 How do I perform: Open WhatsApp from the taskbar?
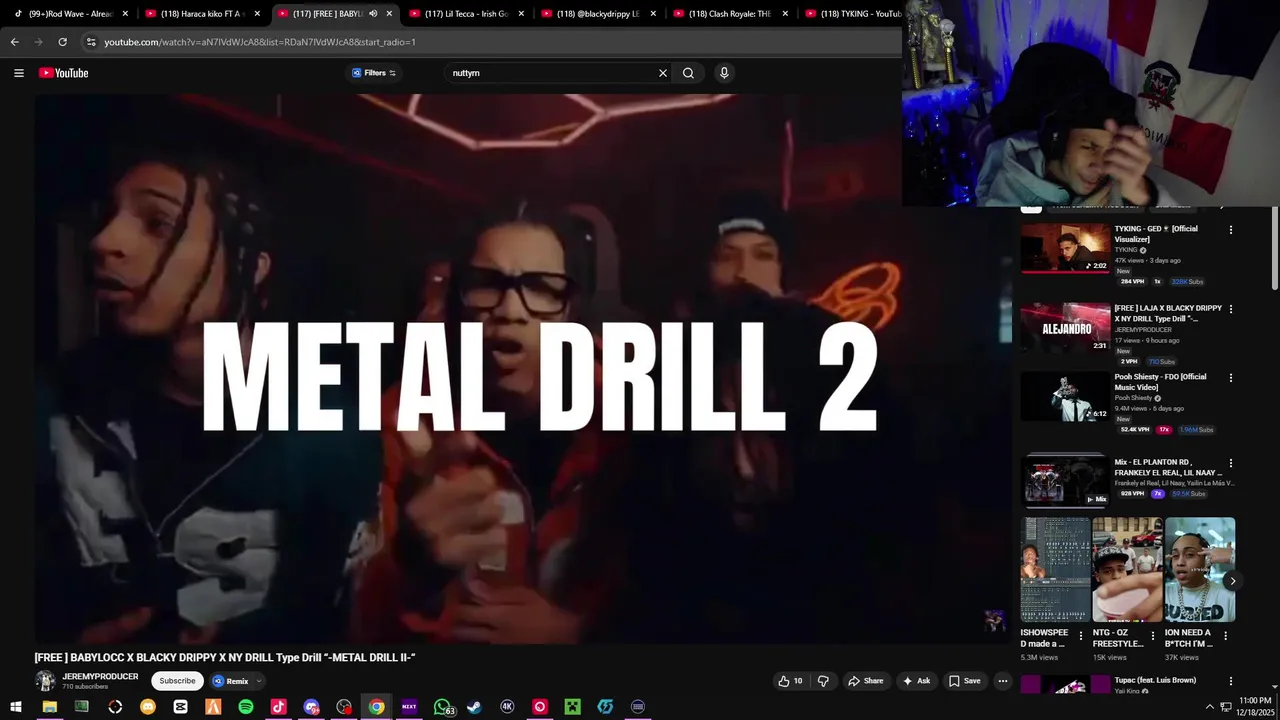click(x=442, y=707)
